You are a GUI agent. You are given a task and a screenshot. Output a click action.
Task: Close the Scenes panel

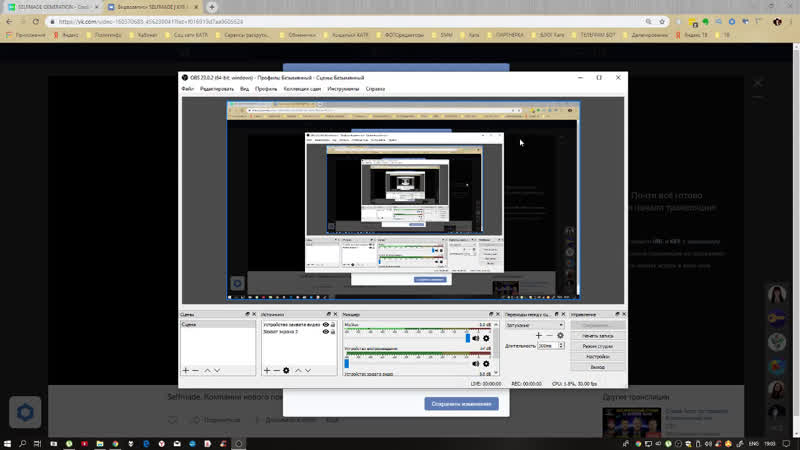(254, 314)
